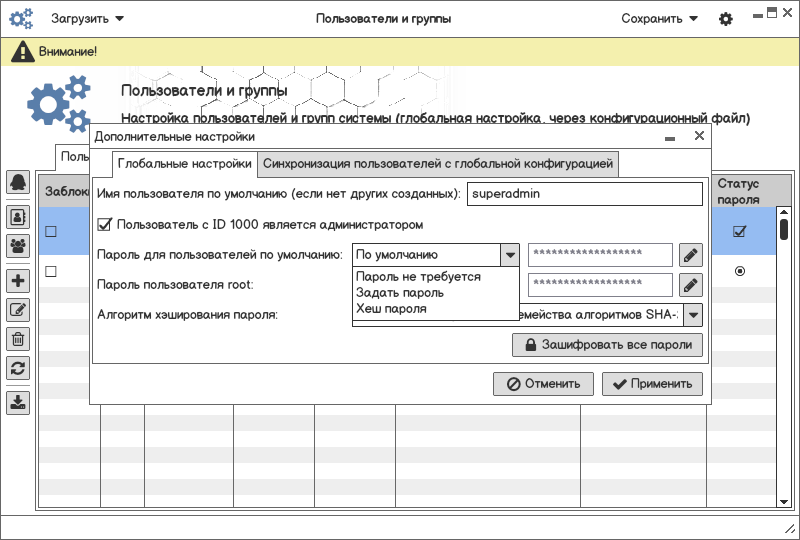Screen dimensions: 800x540
Task: Toggle 'ID 1000 is administrator' checkbox
Action: (105, 225)
